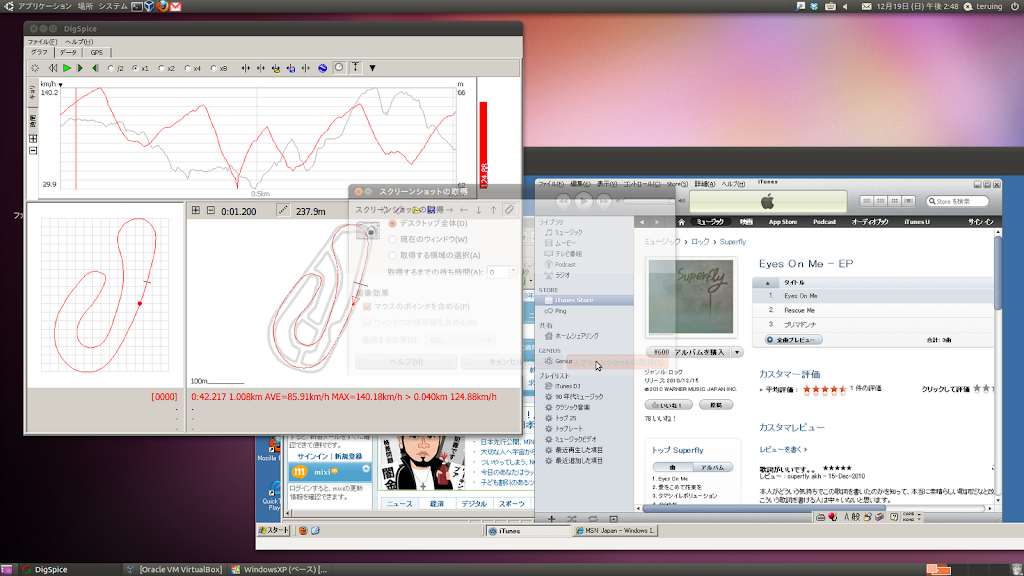
Task: Click the green split-line icon in DigSpice toolbar
Action: [306, 68]
